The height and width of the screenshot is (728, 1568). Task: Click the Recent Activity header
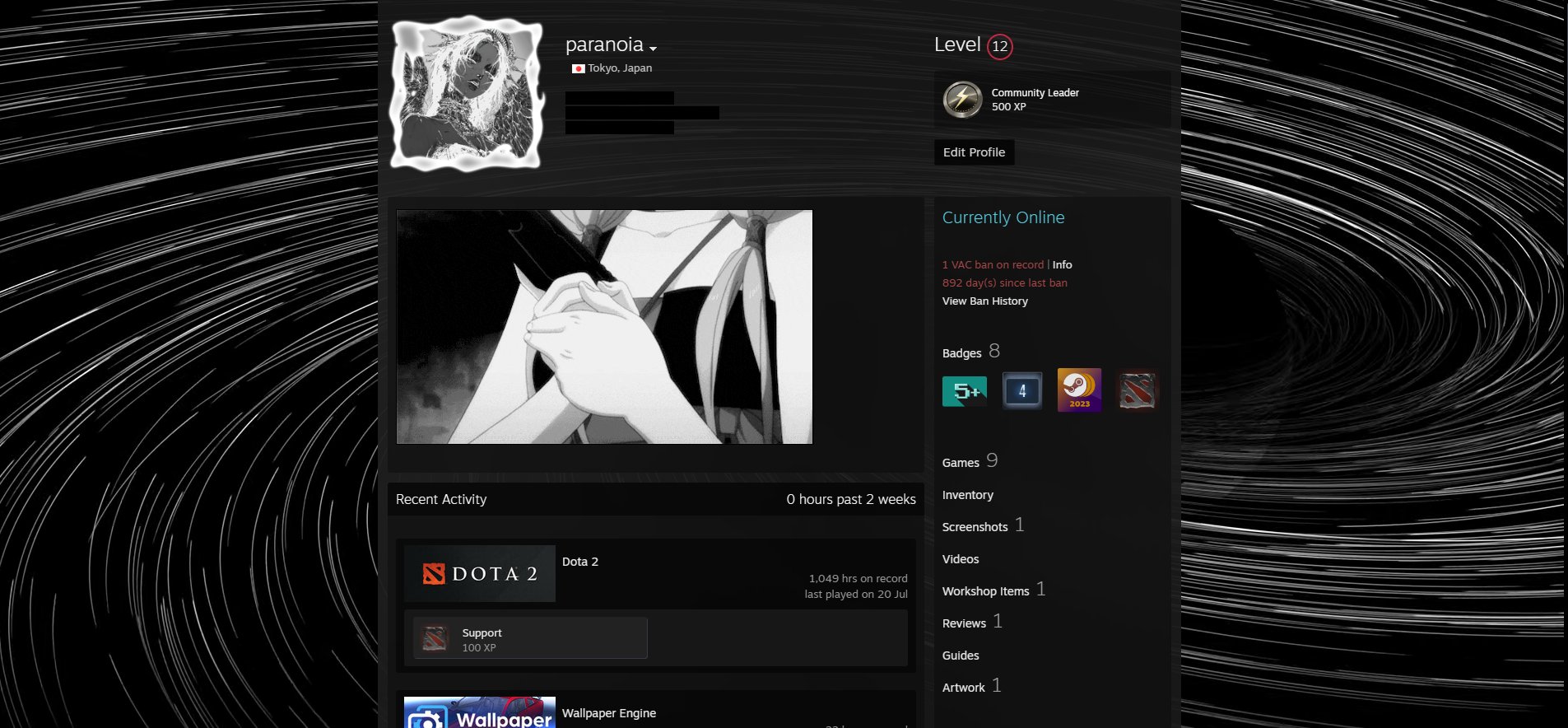[x=441, y=499]
